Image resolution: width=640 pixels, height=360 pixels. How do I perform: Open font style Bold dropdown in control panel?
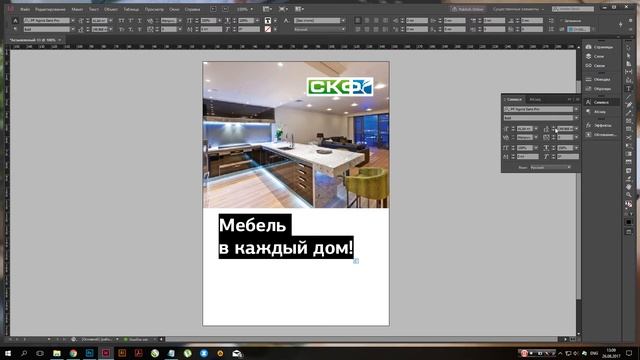(x=73, y=29)
